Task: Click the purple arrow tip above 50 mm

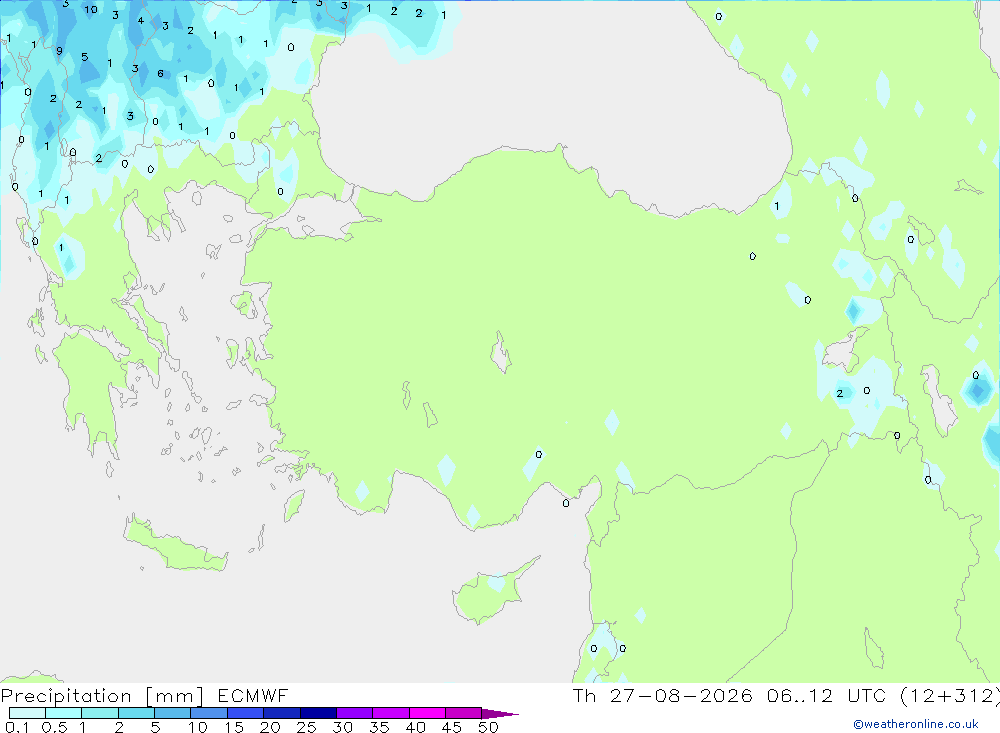Action: pyautogui.click(x=499, y=714)
